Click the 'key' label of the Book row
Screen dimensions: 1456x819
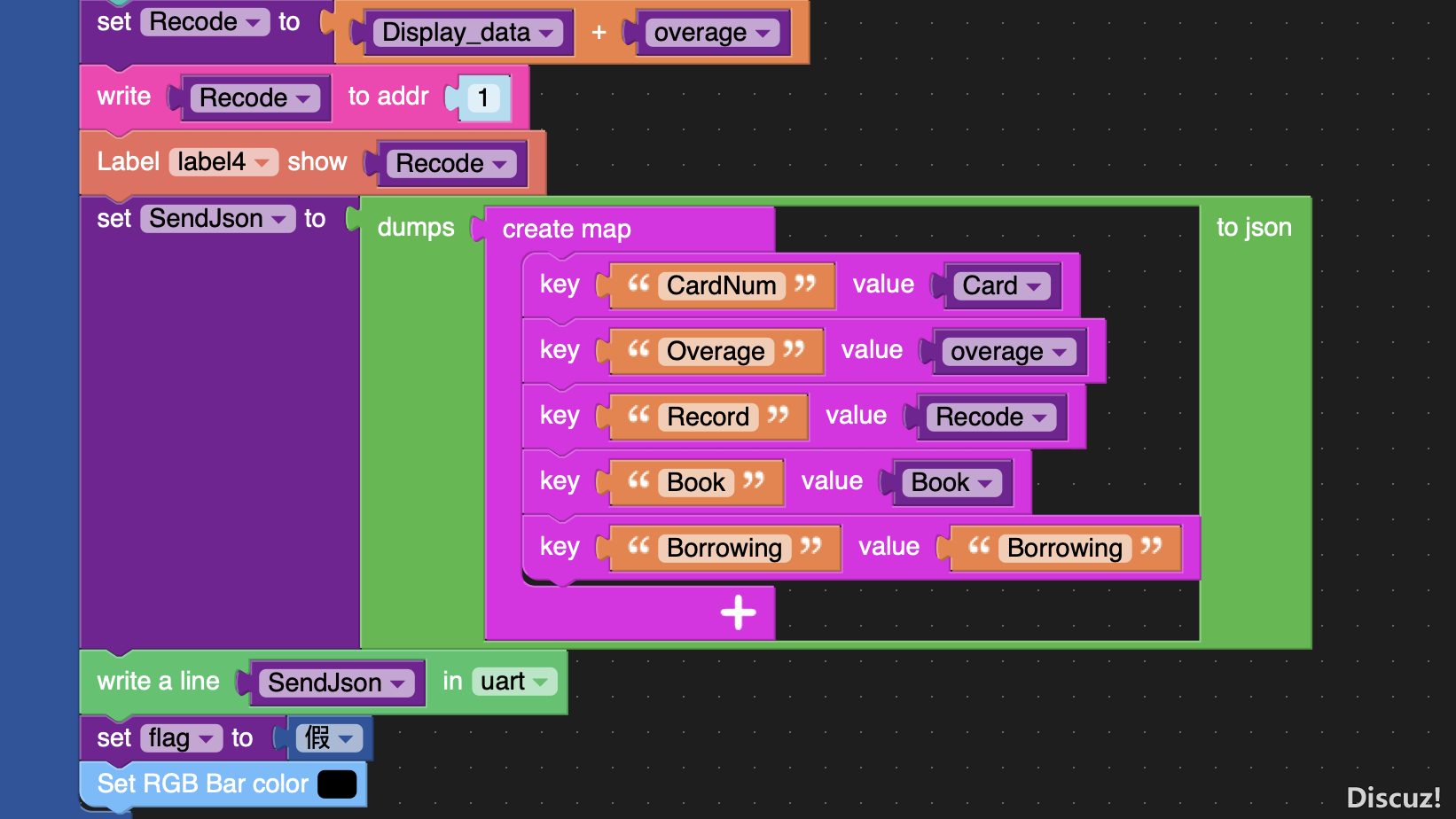(x=560, y=481)
